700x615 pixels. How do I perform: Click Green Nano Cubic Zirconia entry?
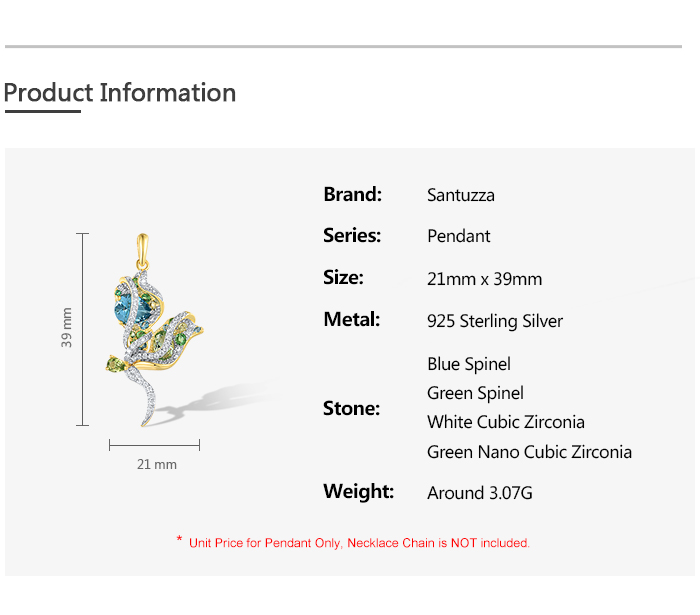pyautogui.click(x=529, y=452)
